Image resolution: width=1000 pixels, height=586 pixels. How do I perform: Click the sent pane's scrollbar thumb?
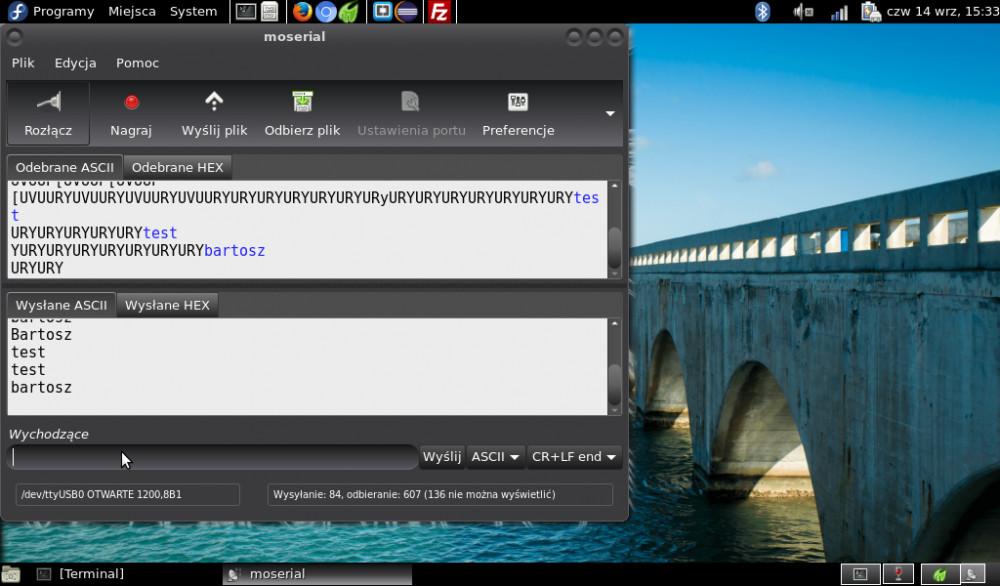[614, 384]
